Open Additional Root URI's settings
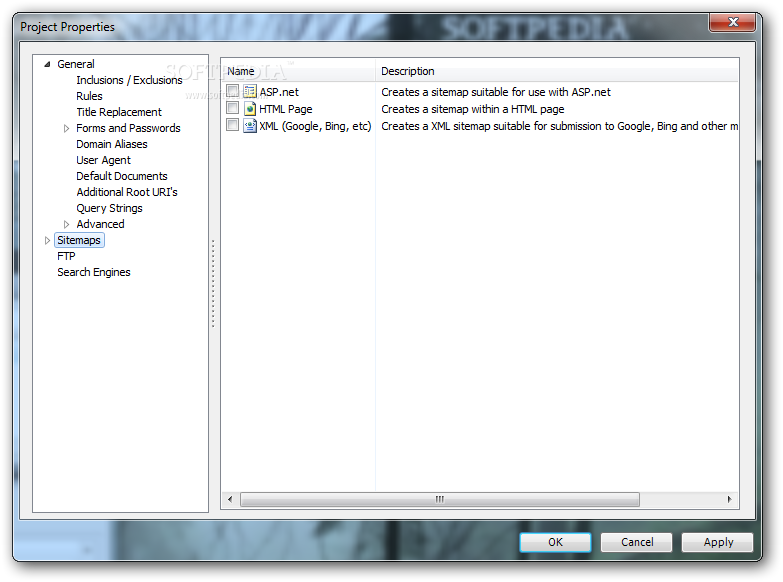 click(x=126, y=192)
